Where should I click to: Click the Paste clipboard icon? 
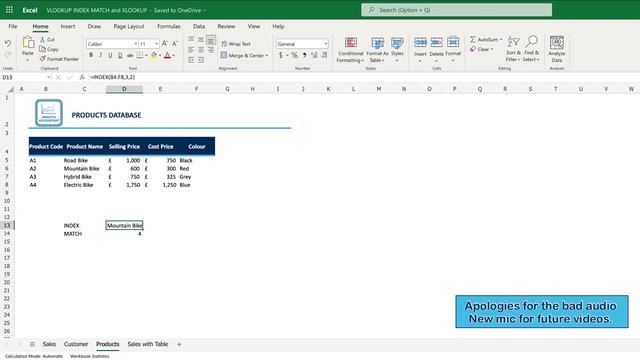click(28, 42)
